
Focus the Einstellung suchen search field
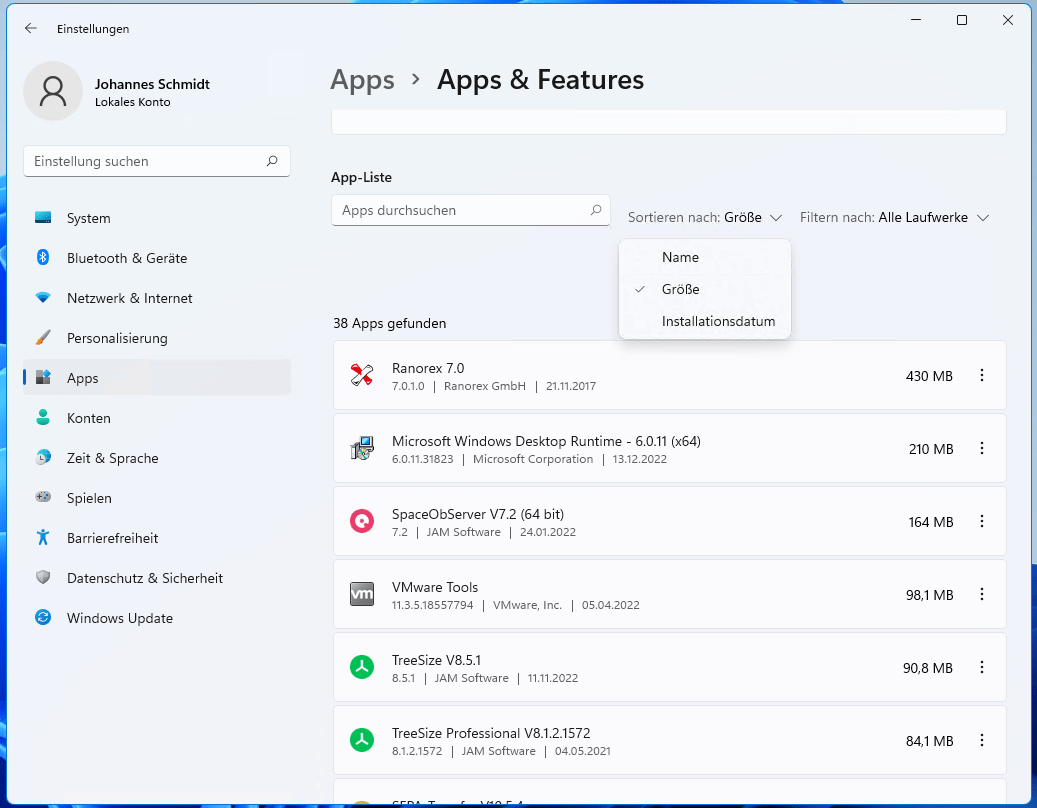click(x=157, y=161)
